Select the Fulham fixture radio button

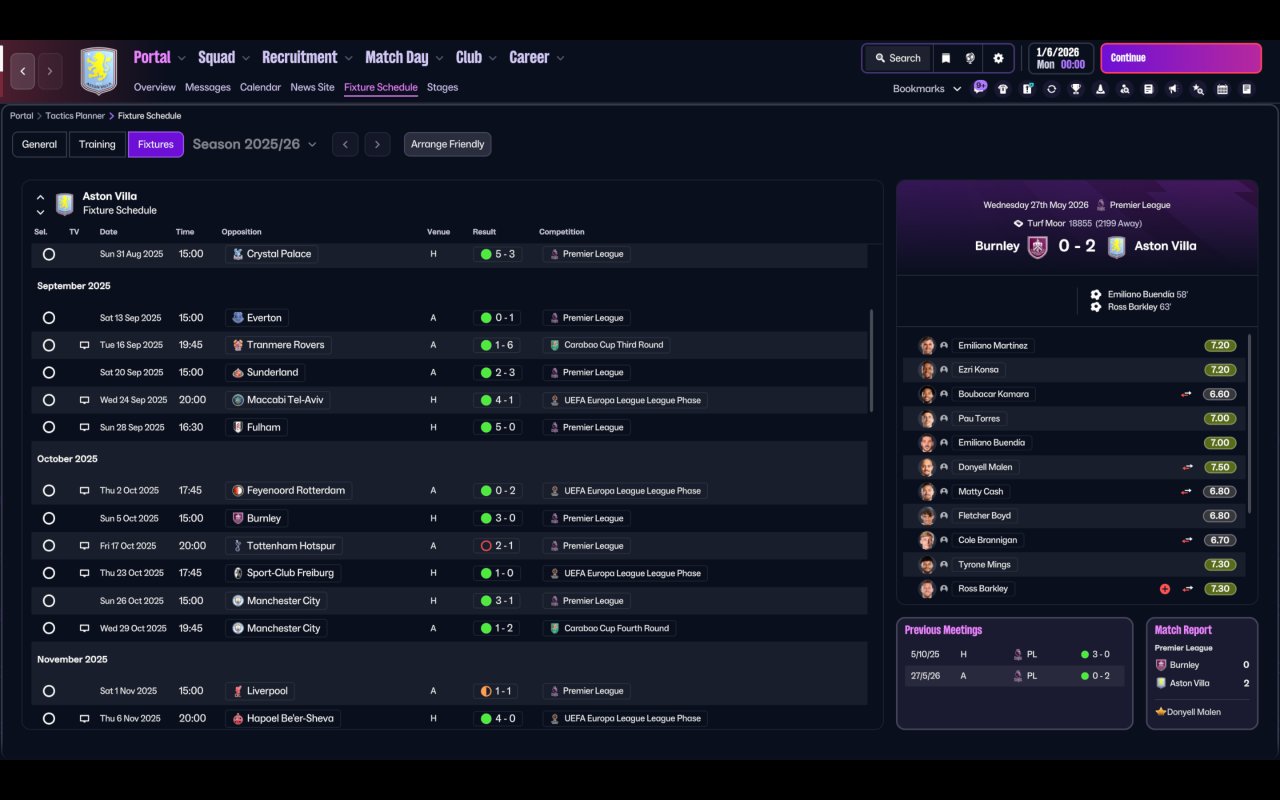click(x=48, y=427)
